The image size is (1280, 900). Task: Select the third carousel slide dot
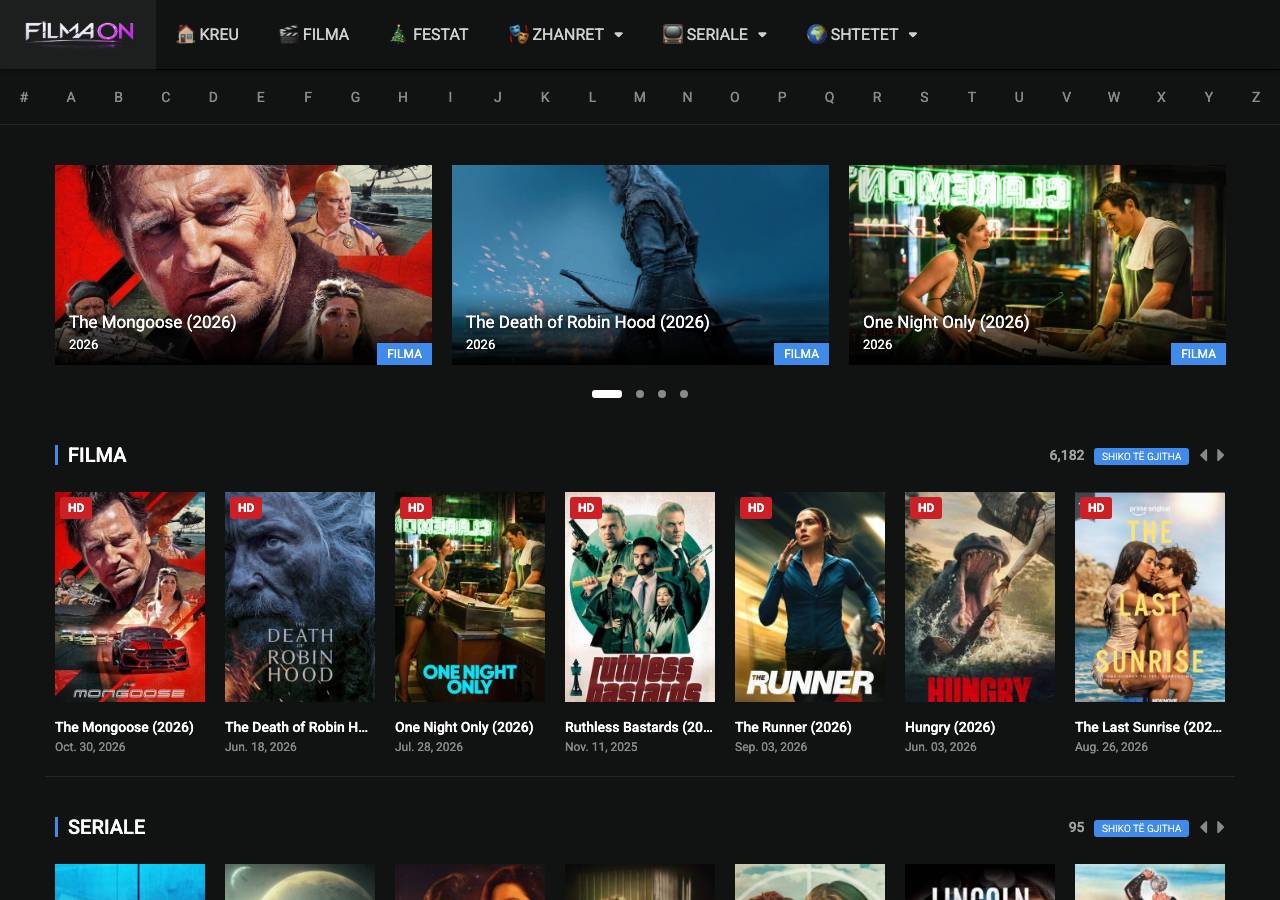point(662,394)
